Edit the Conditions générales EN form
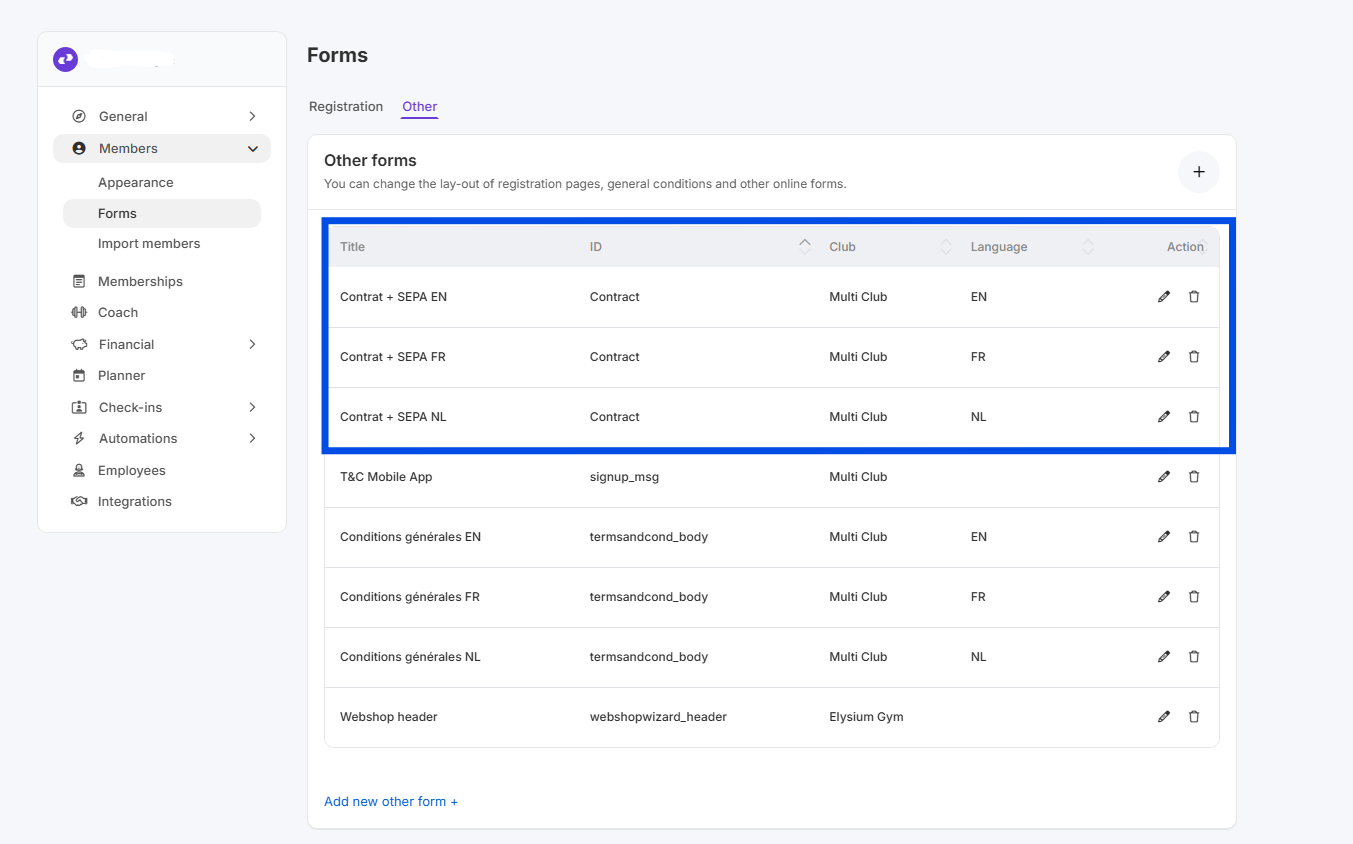 tap(1164, 537)
